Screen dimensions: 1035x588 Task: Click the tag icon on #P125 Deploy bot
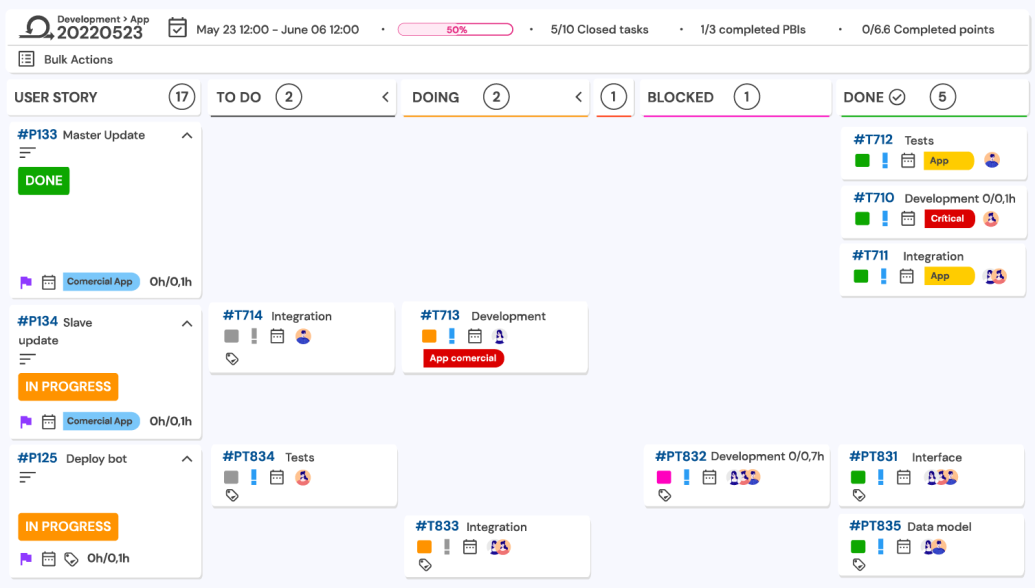click(x=71, y=559)
